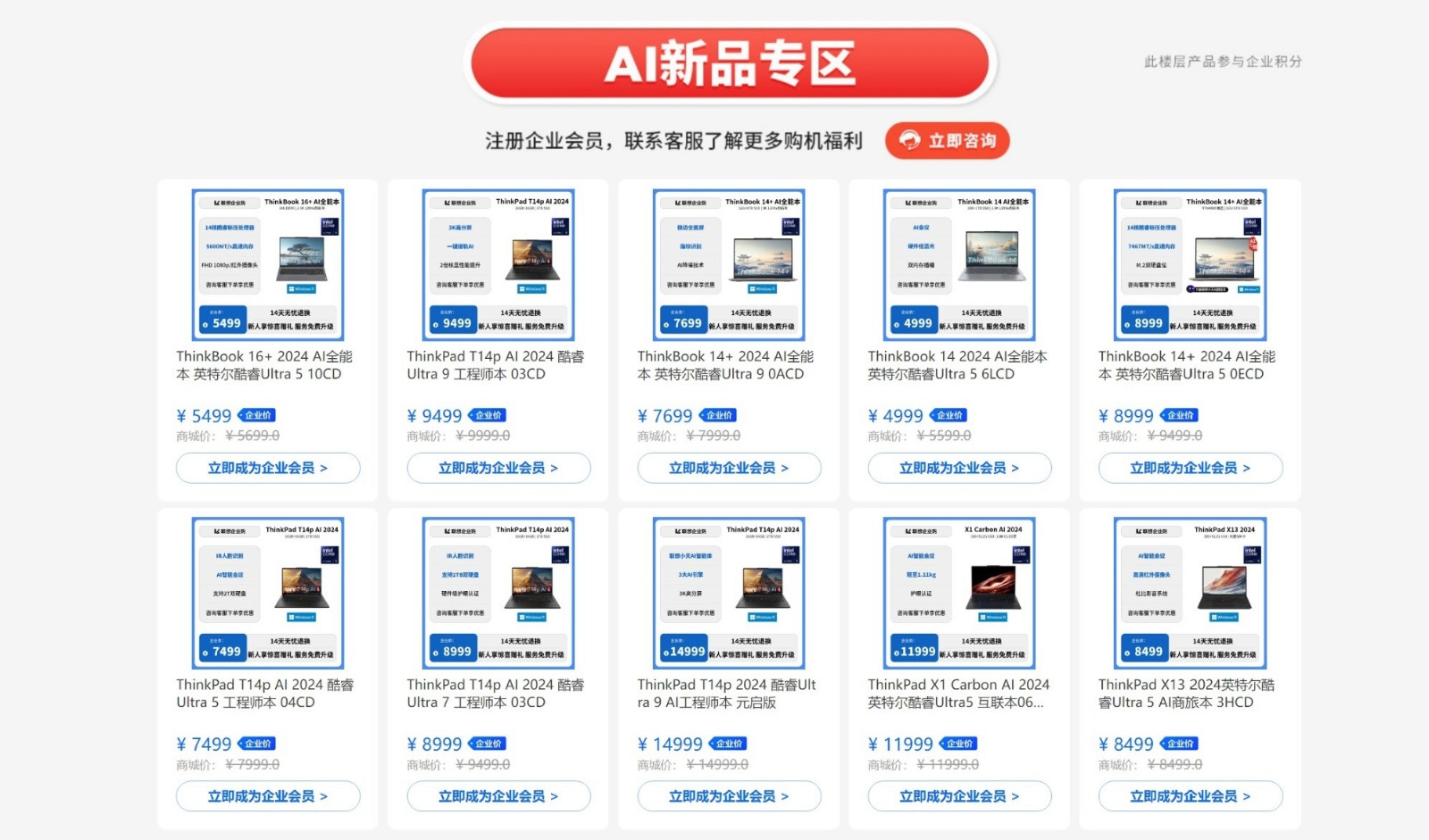Open ThinkPad T14p 元启版 product image

[729, 593]
